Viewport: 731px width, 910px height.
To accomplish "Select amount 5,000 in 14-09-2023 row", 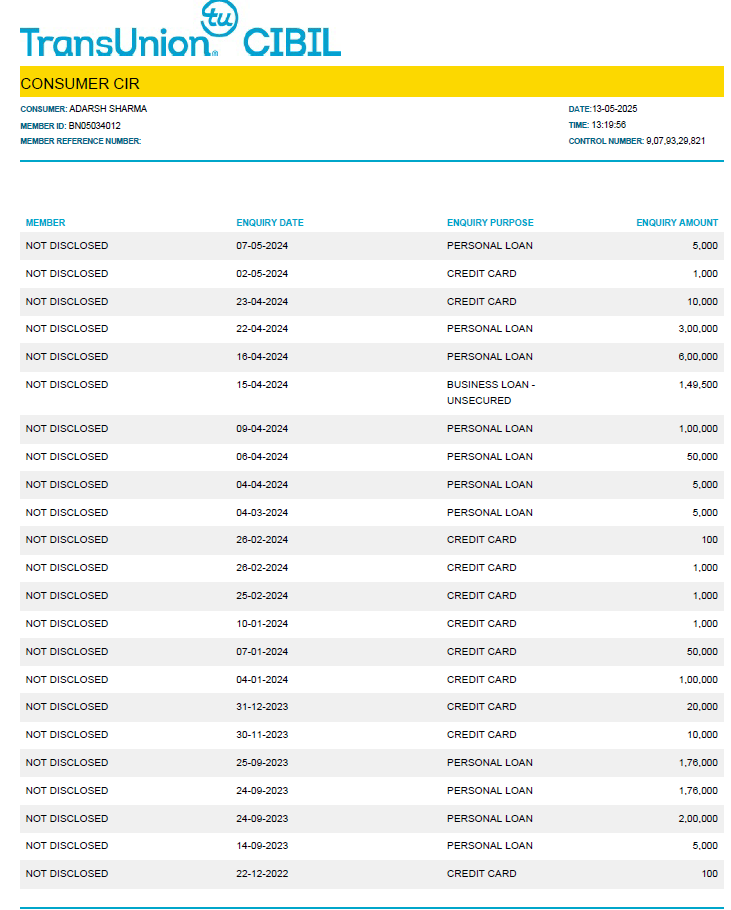I will (705, 846).
